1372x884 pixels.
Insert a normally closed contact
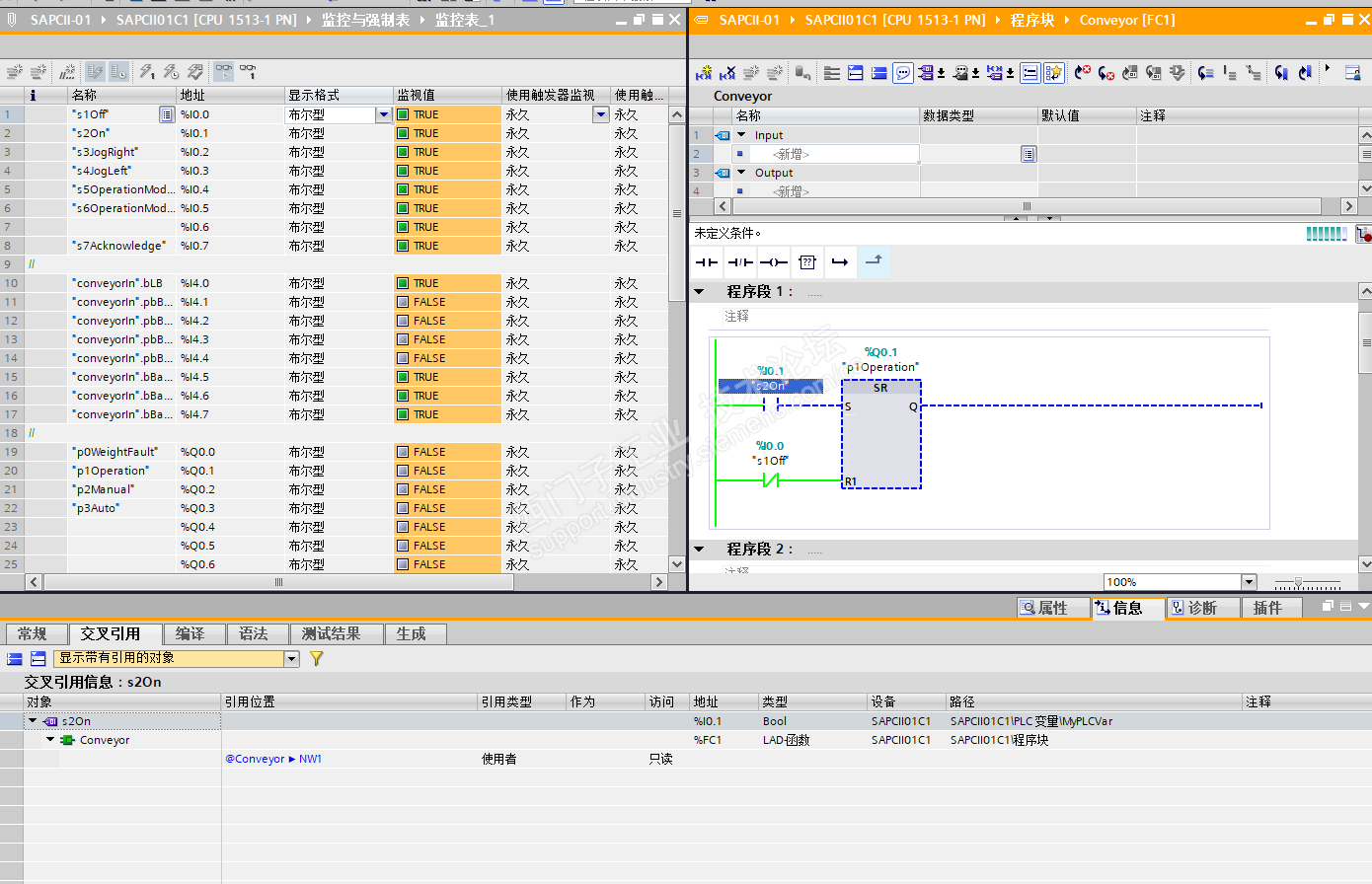[x=740, y=262]
